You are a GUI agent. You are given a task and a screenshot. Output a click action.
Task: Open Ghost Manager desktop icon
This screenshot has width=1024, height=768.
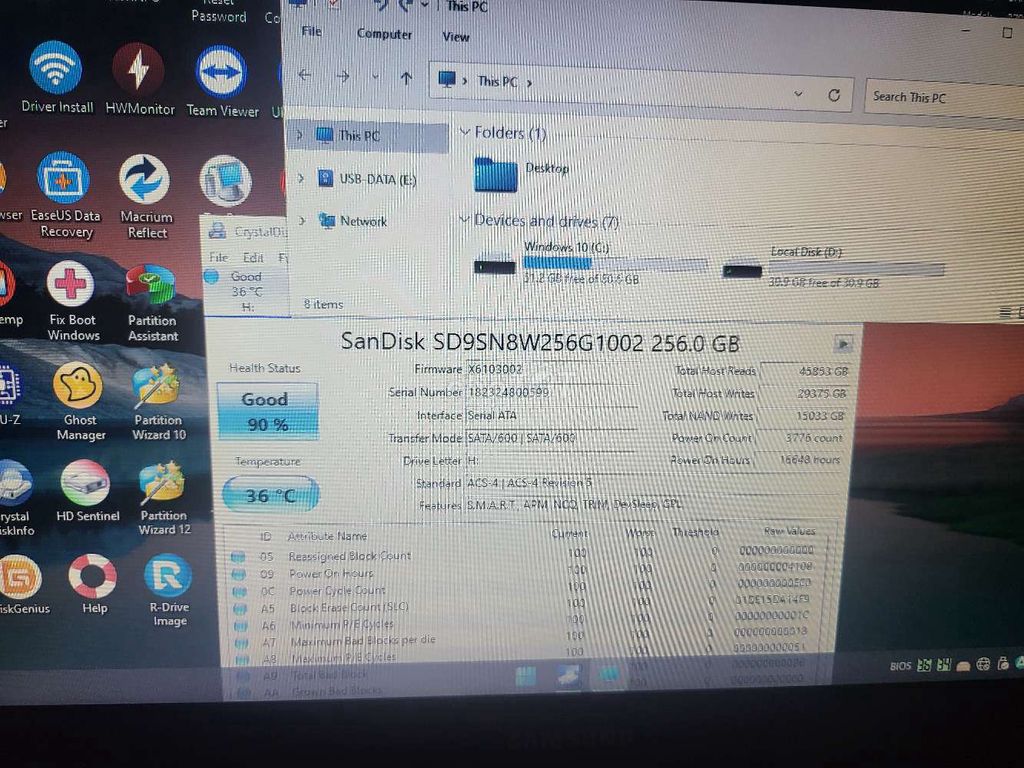tap(80, 402)
